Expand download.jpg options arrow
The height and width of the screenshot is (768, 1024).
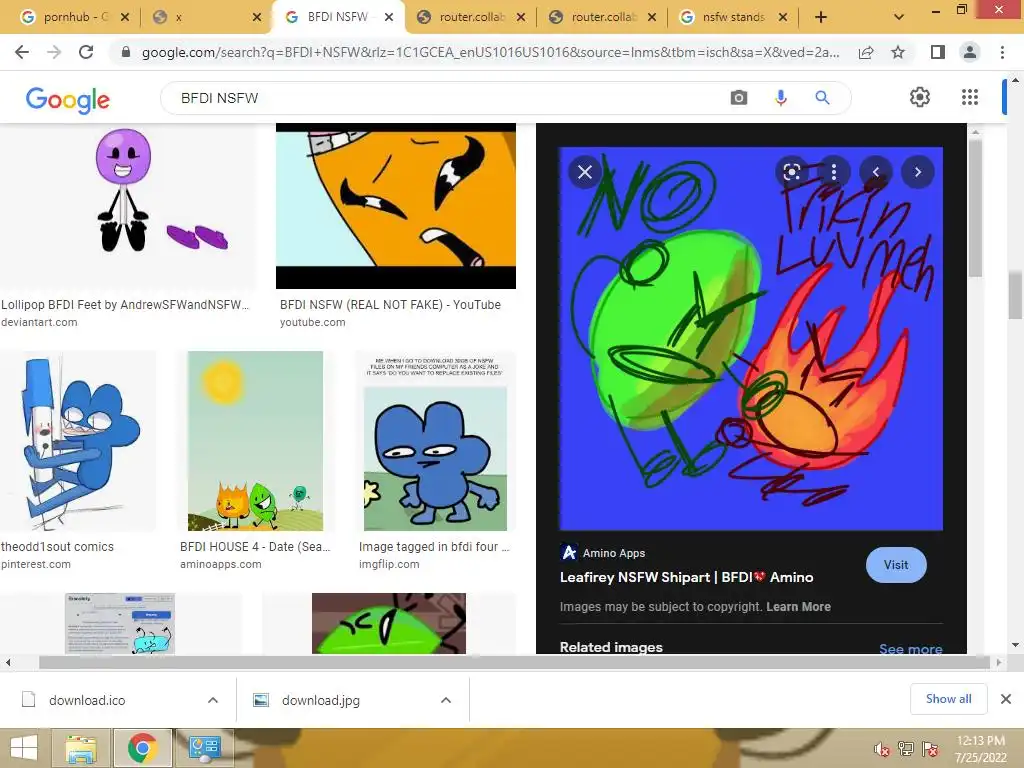pos(445,700)
